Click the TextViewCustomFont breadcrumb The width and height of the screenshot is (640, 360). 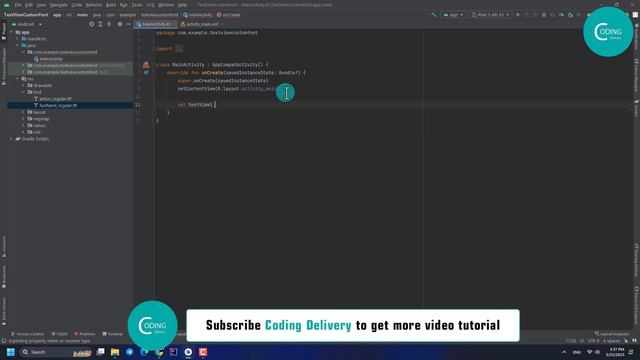tap(26, 15)
